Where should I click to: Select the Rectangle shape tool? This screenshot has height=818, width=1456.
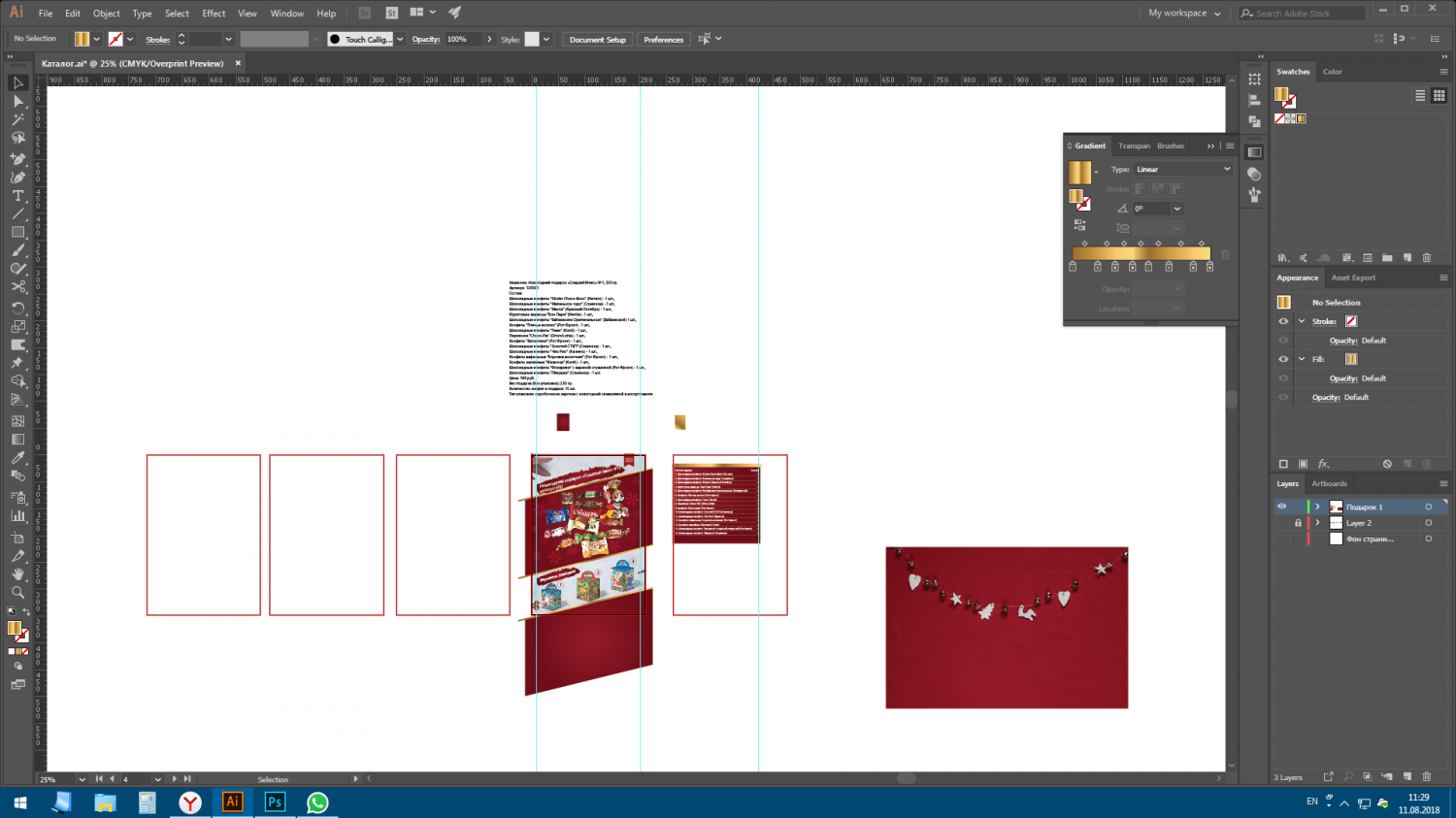click(x=17, y=232)
